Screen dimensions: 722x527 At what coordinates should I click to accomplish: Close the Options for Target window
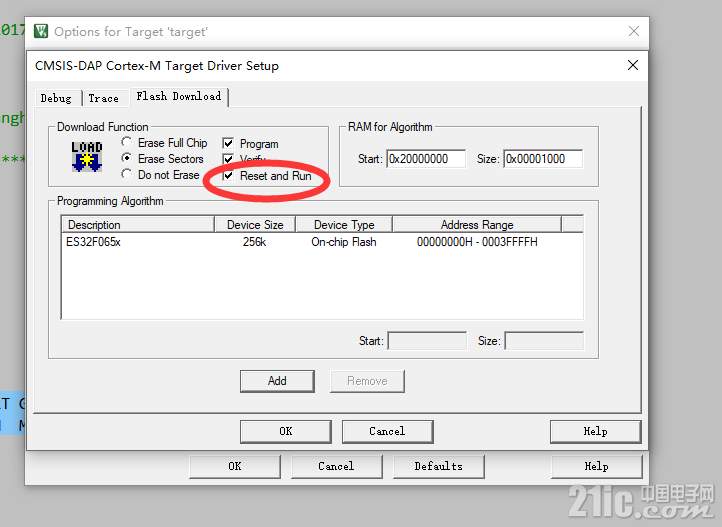point(634,31)
